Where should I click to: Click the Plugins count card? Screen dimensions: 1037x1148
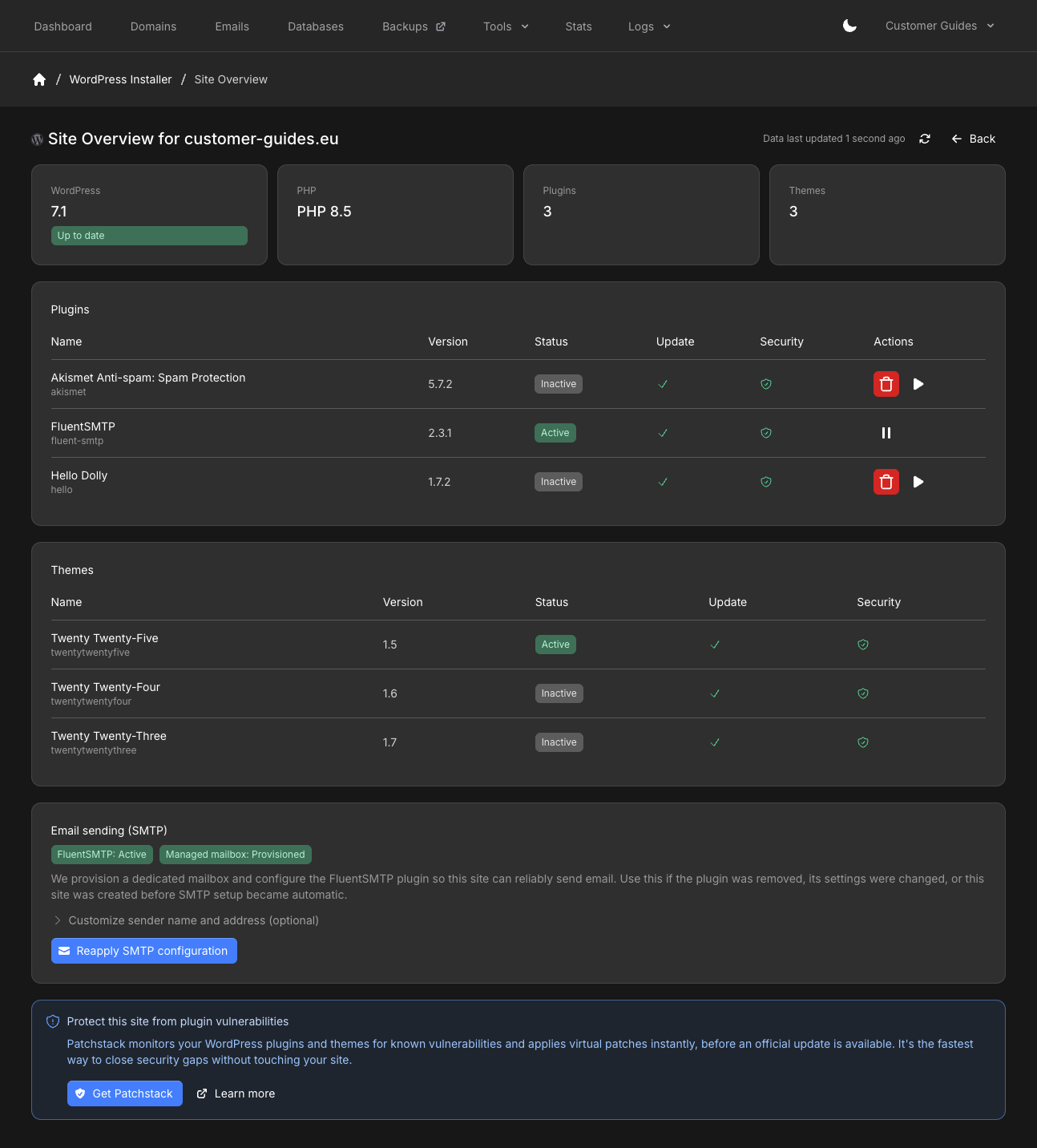click(x=641, y=215)
